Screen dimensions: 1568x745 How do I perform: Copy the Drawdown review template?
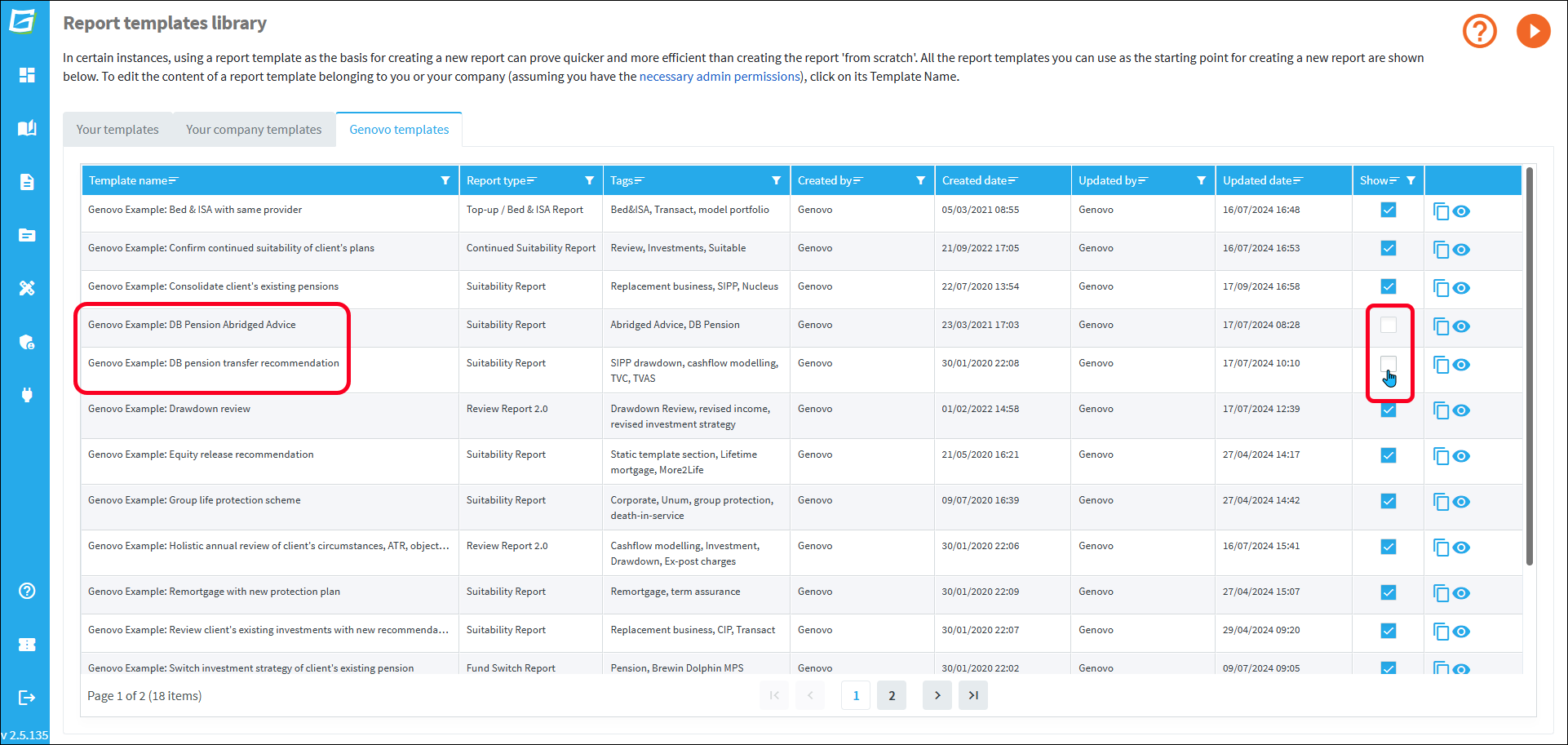tap(1441, 410)
